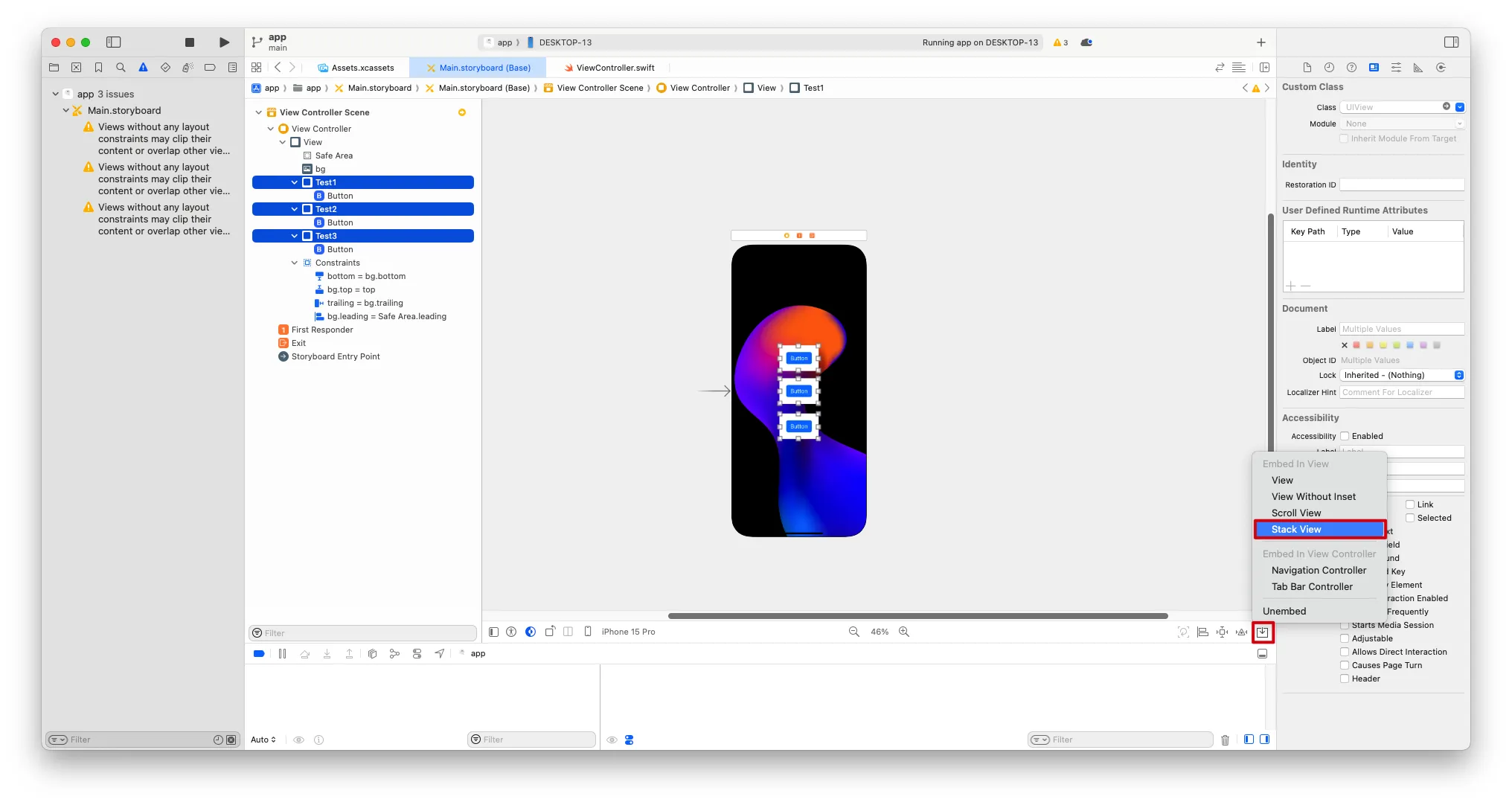Image resolution: width=1512 pixels, height=805 pixels.
Task: Tick the Causes Page Turn checkbox
Action: point(1345,665)
